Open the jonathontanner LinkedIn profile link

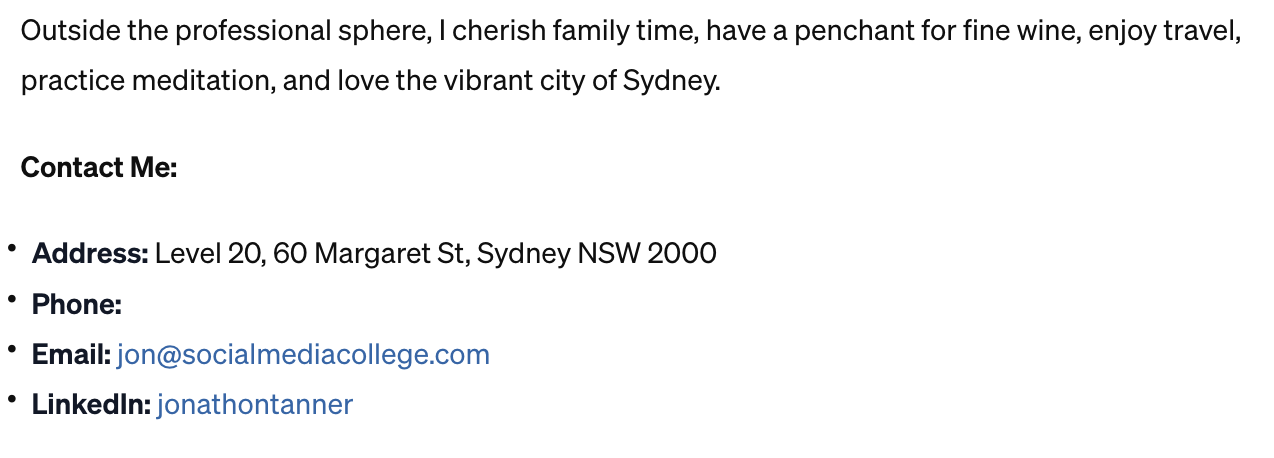(255, 404)
